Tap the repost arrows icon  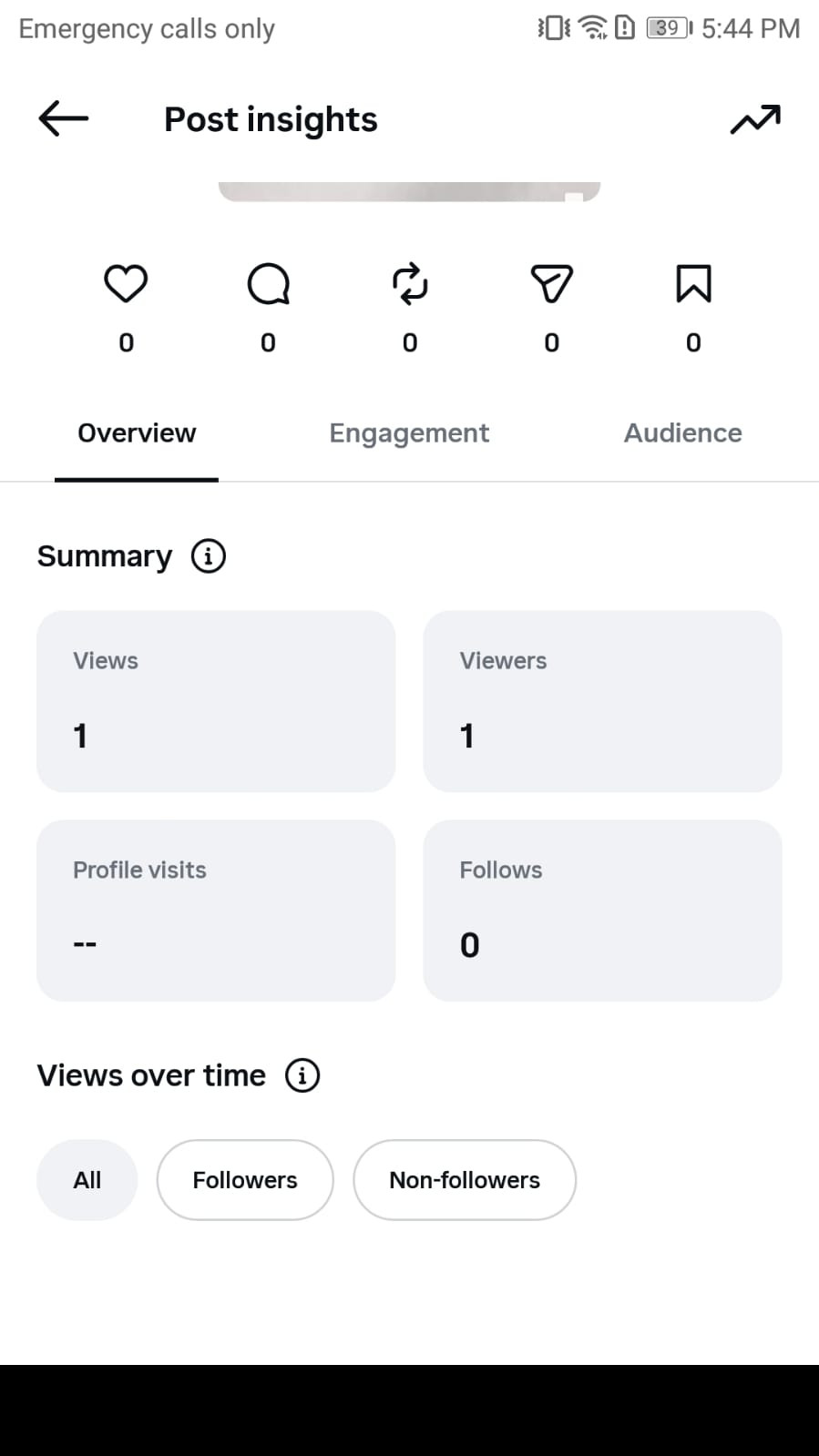pos(410,283)
